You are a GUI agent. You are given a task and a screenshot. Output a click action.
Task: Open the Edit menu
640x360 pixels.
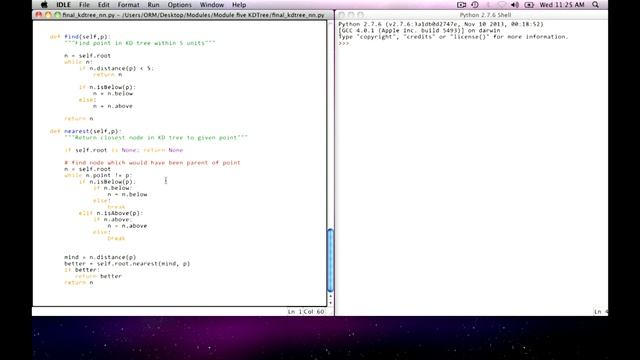click(104, 5)
